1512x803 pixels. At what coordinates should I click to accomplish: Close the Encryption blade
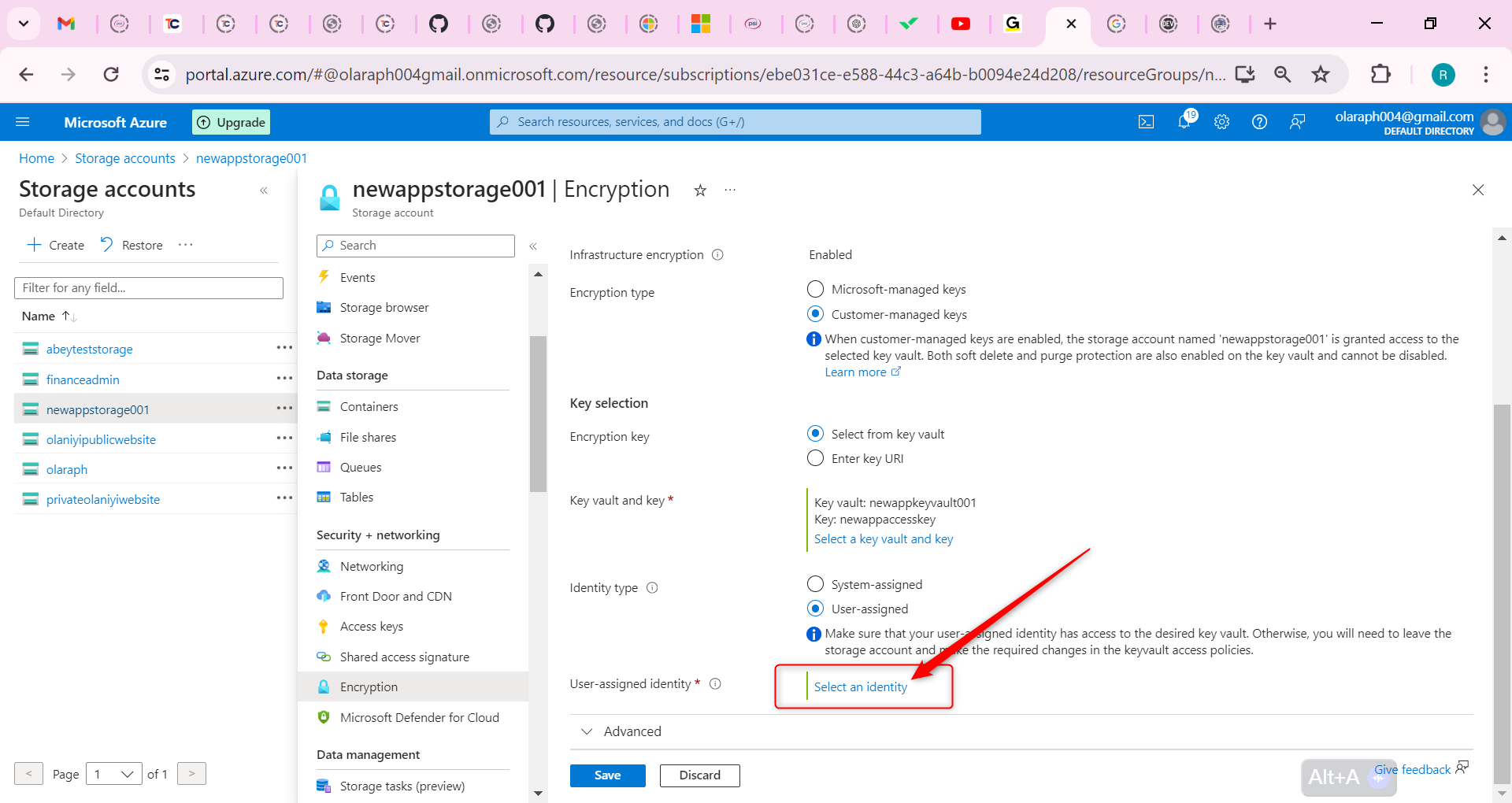coord(1478,190)
